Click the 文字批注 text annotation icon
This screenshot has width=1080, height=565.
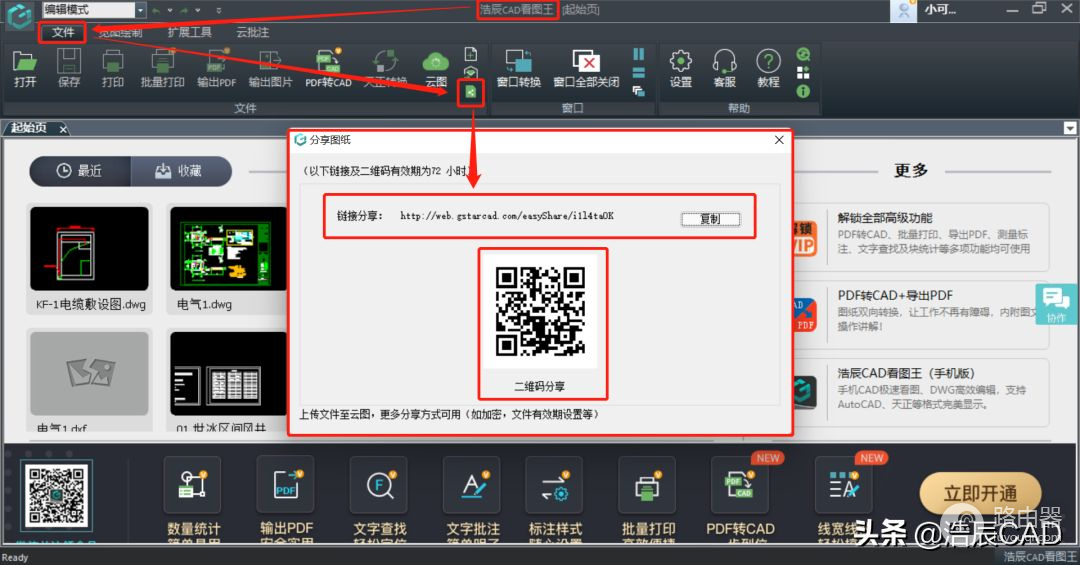(472, 485)
